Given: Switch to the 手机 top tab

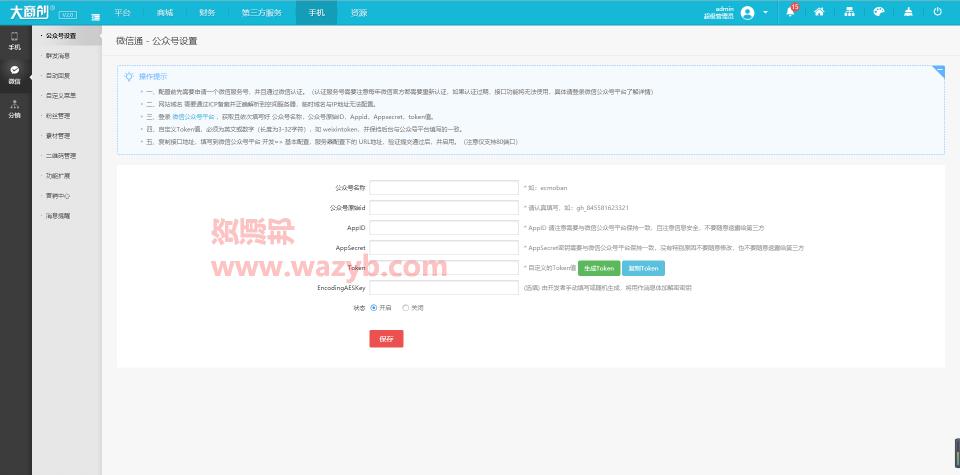Looking at the screenshot, I should click(317, 12).
